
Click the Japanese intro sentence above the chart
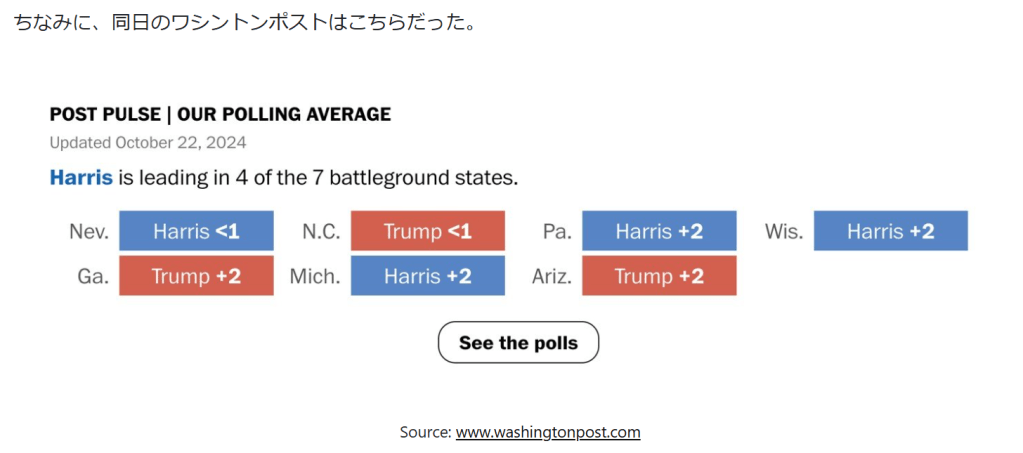point(245,22)
